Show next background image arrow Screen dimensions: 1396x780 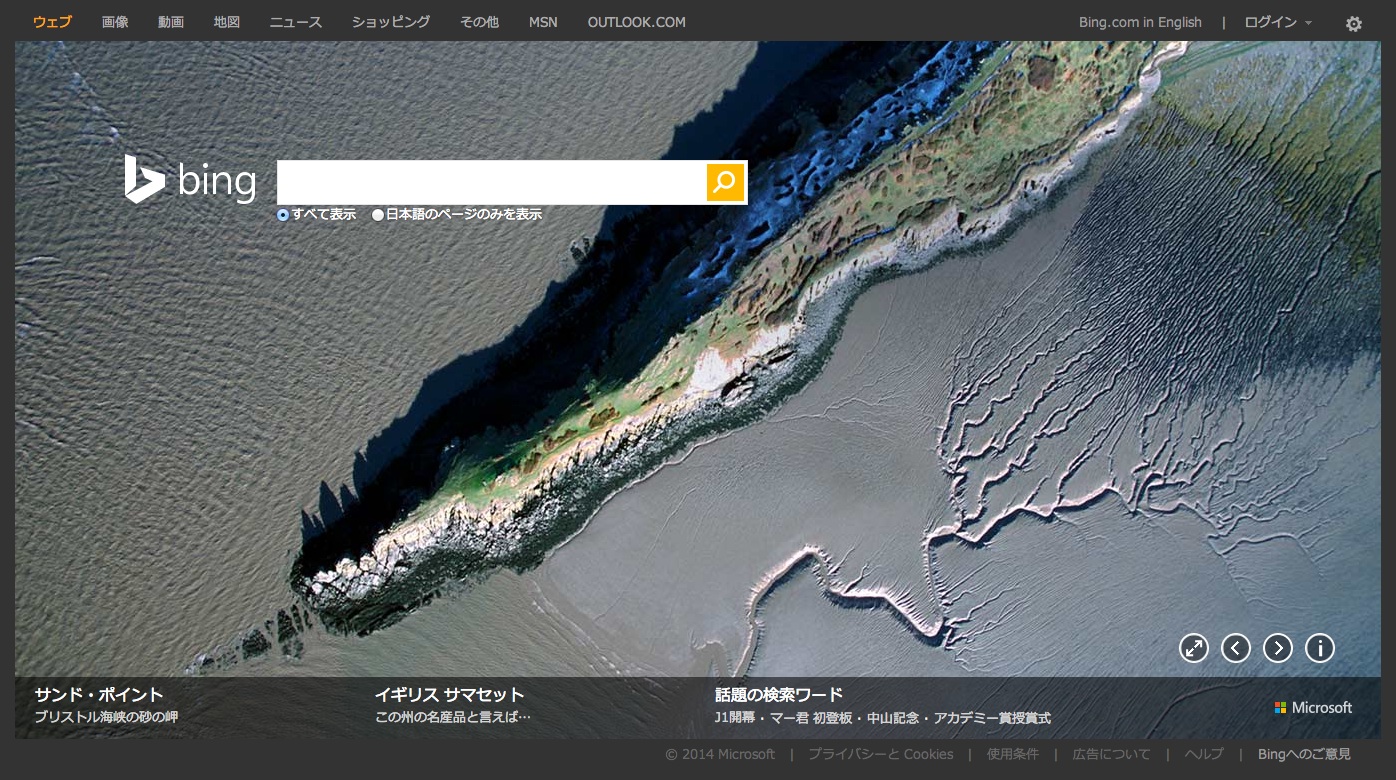pos(1278,648)
